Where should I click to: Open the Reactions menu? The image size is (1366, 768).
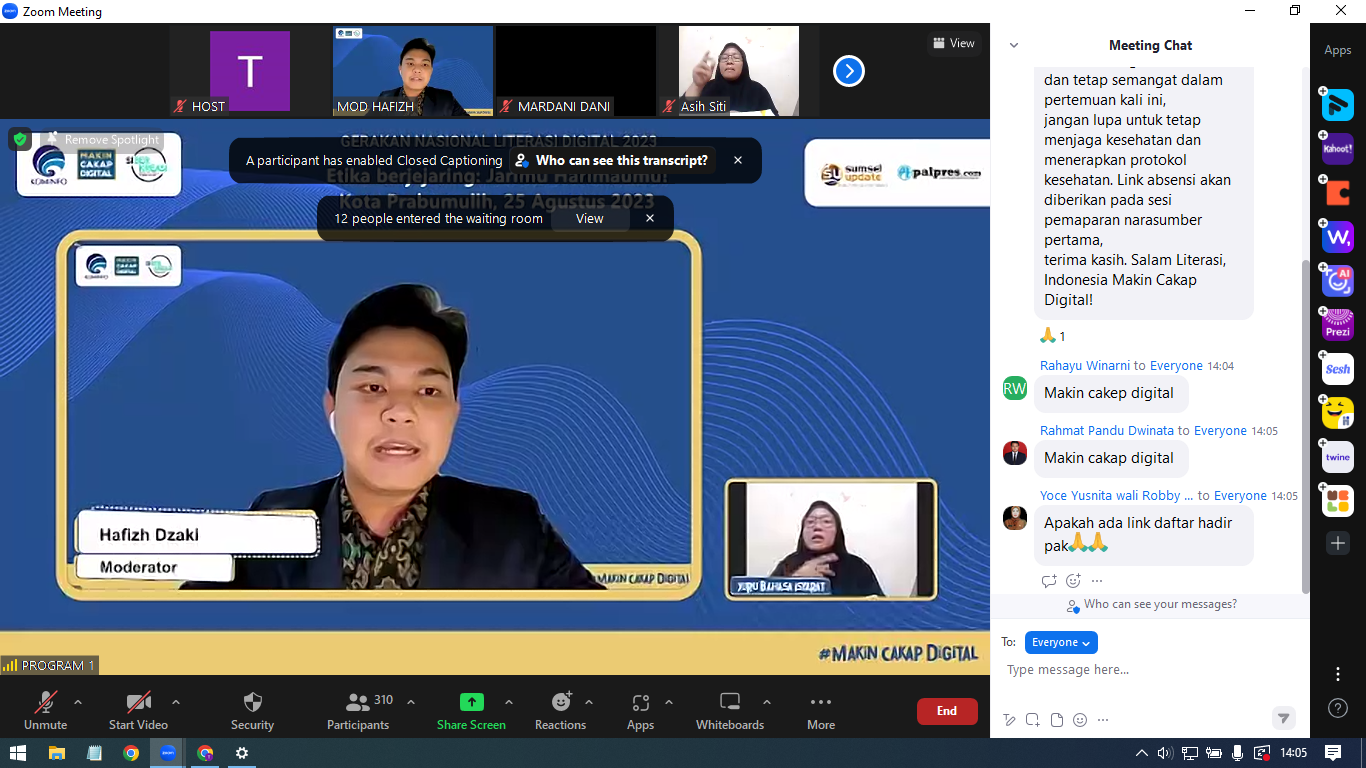tap(560, 710)
